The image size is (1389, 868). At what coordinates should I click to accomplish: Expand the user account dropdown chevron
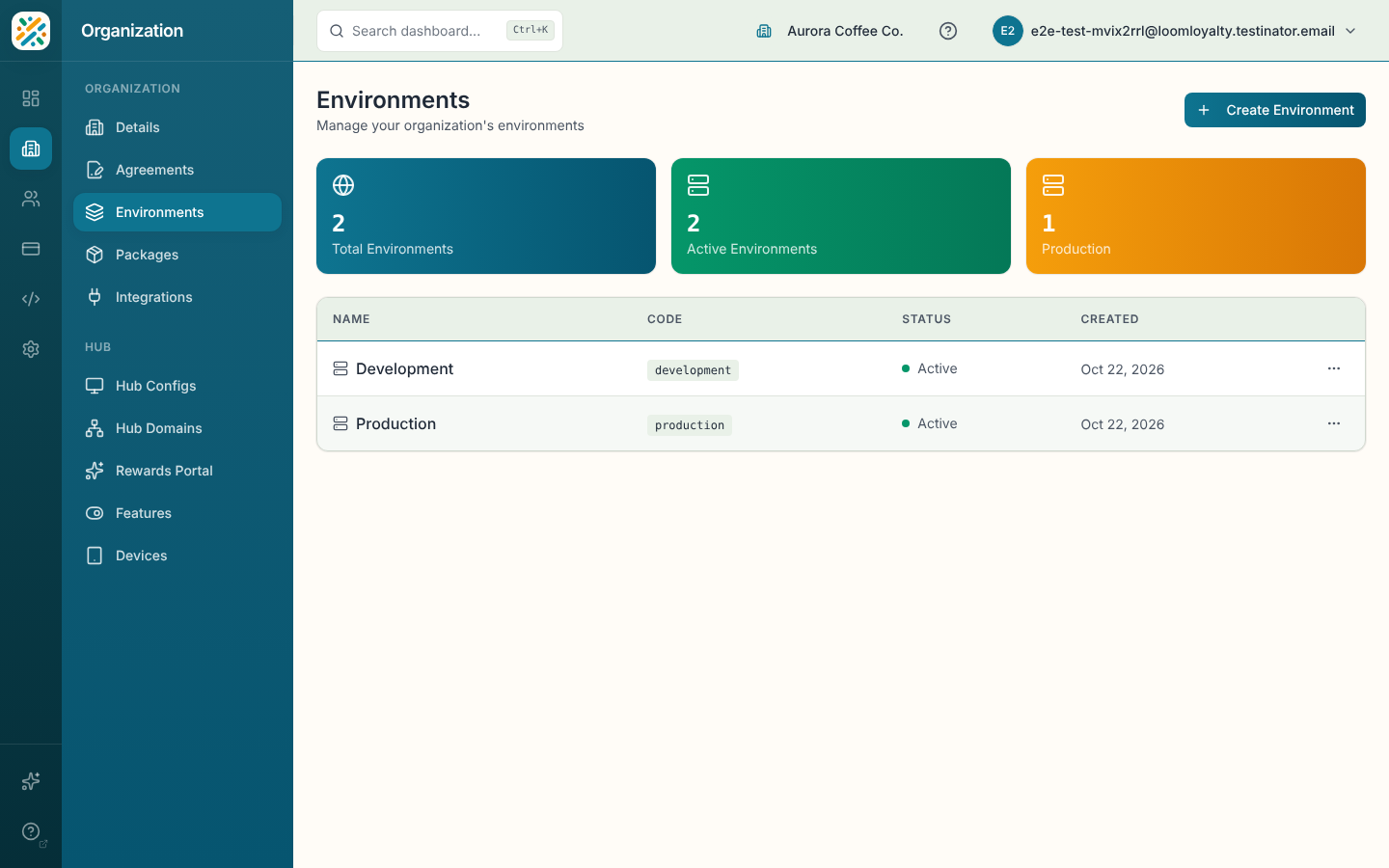[1350, 31]
